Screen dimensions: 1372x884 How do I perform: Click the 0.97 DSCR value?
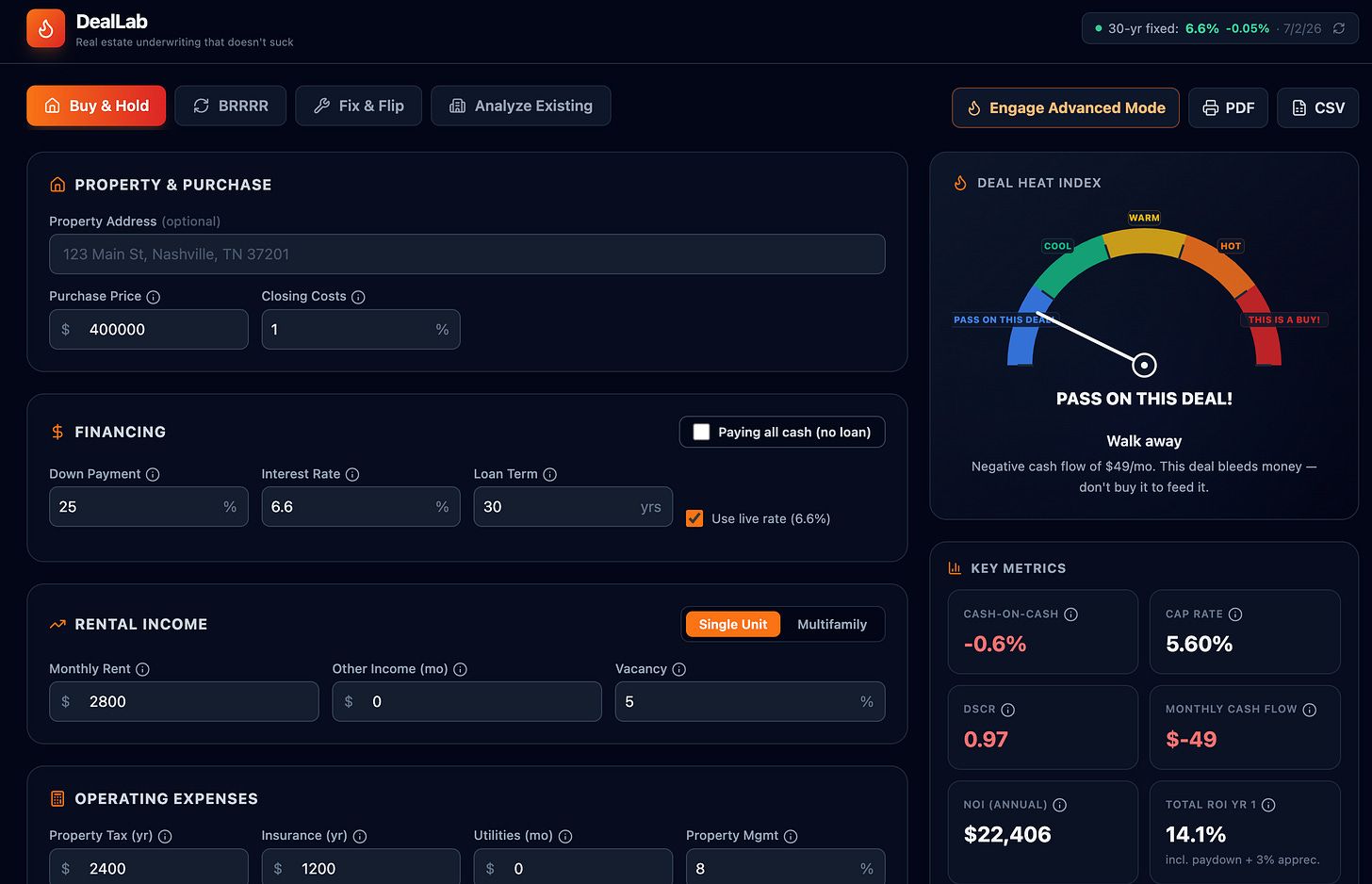[986, 739]
